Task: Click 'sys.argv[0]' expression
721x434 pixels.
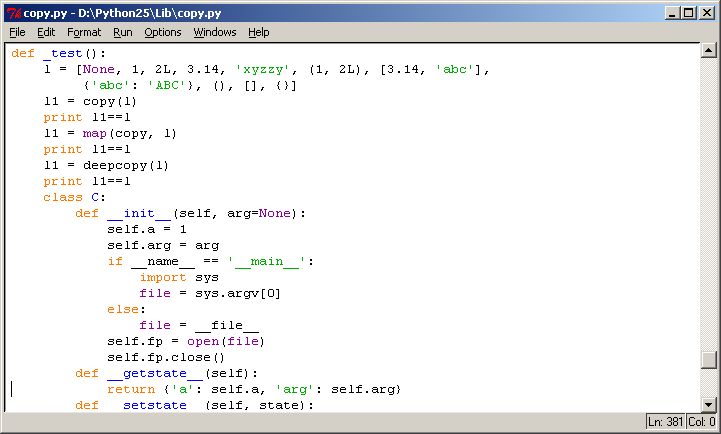Action: pos(238,293)
